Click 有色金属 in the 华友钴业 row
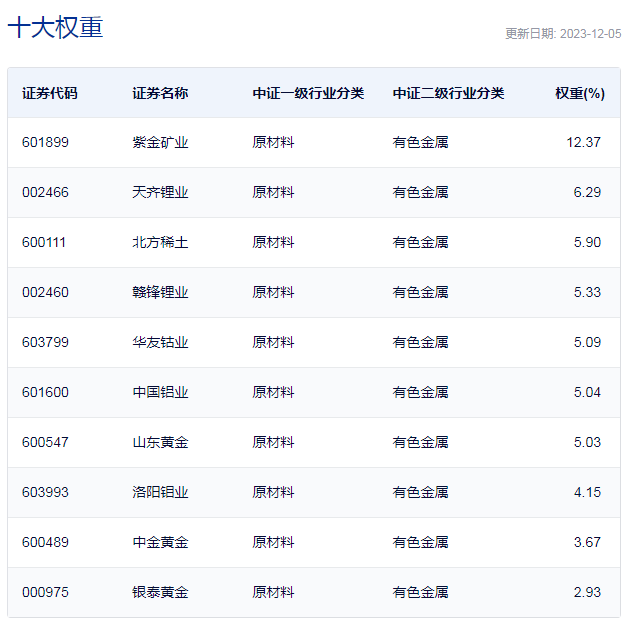The height and width of the screenshot is (626, 627). (x=420, y=342)
